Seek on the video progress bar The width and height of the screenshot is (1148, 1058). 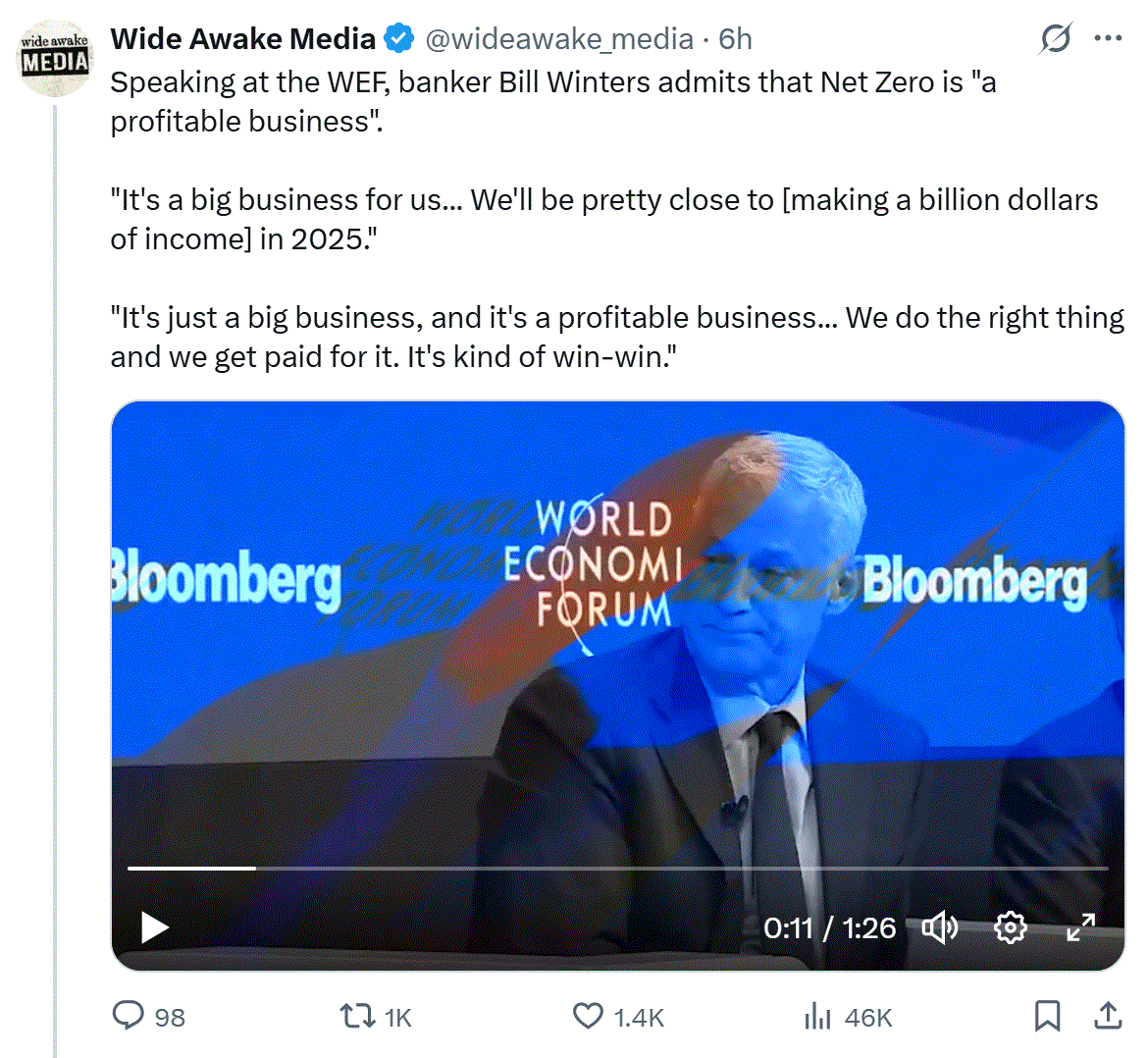pos(618,869)
